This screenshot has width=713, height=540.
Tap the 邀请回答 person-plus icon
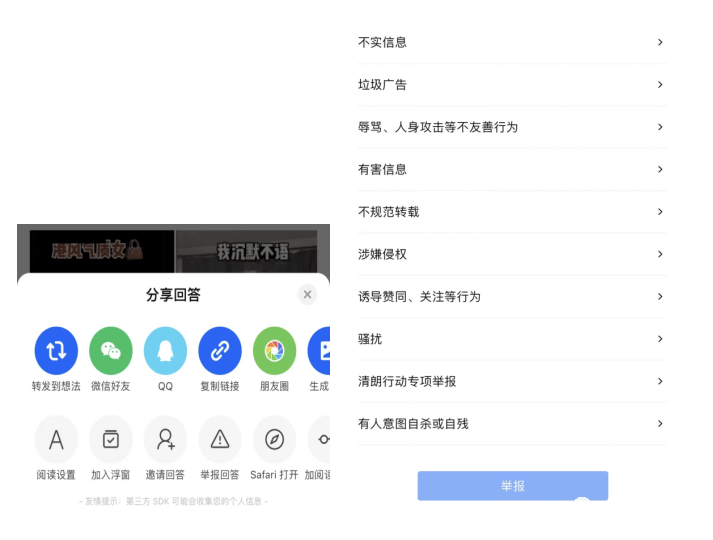165,439
